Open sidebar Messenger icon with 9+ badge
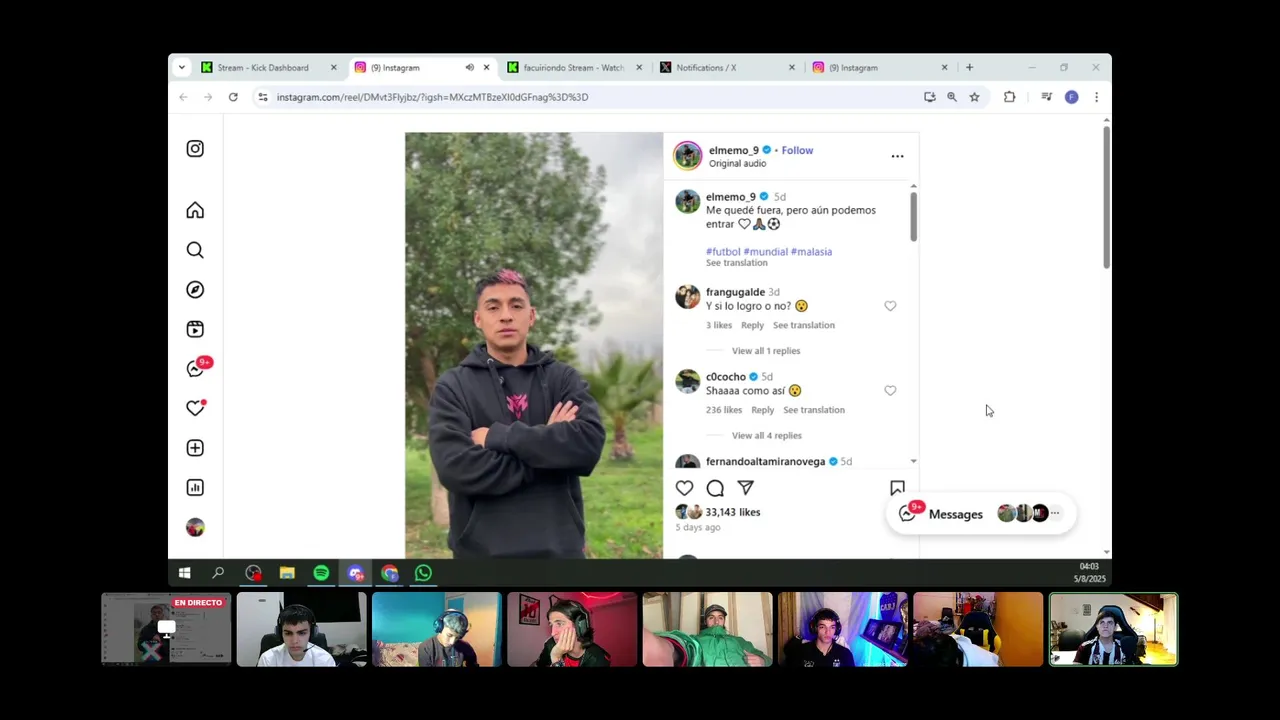Image resolution: width=1280 pixels, height=720 pixels. [197, 367]
